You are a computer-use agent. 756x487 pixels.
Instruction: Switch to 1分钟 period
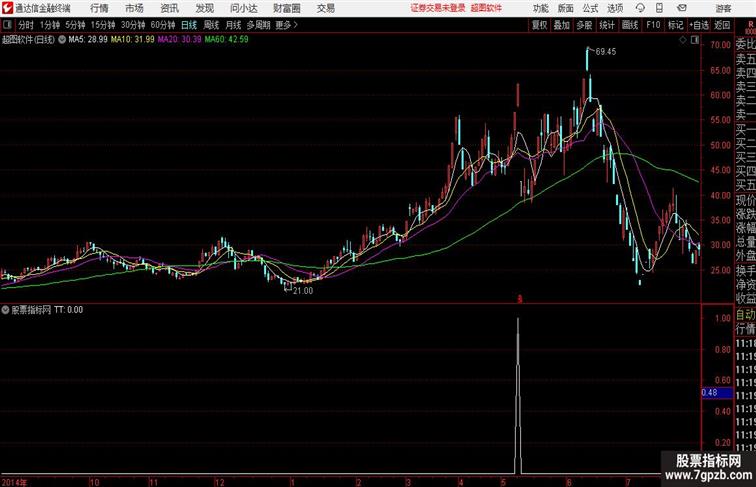tap(50, 25)
